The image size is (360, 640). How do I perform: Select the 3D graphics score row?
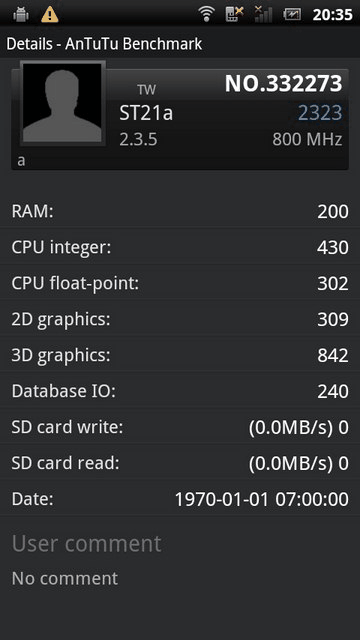pyautogui.click(x=180, y=355)
